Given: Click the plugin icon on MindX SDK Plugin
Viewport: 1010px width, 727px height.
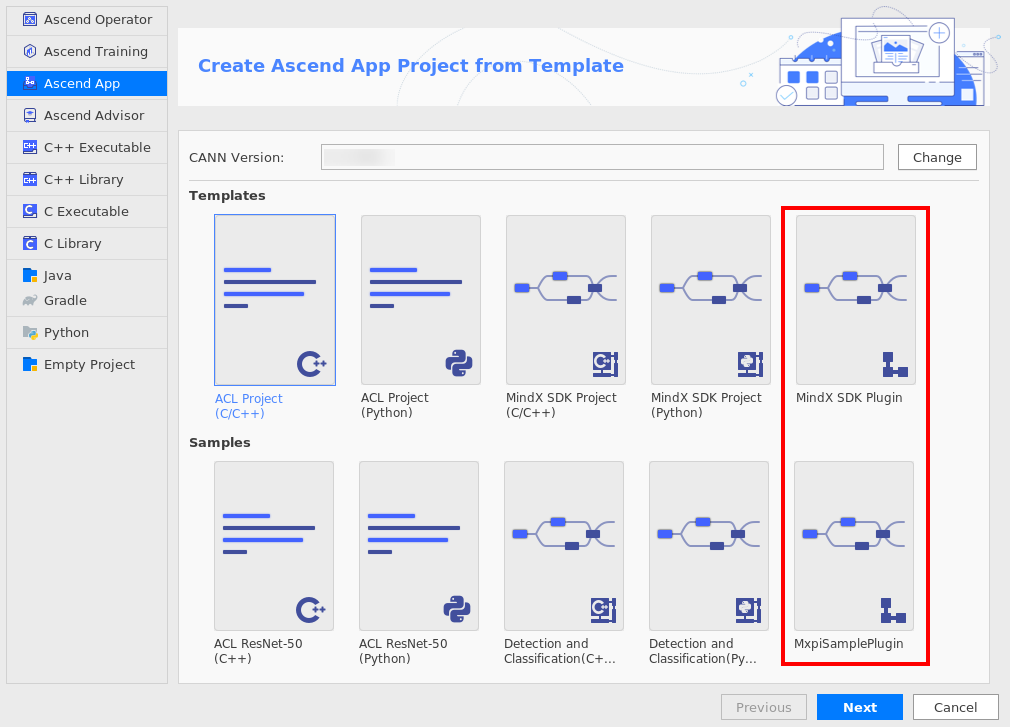Looking at the screenshot, I should (x=895, y=364).
